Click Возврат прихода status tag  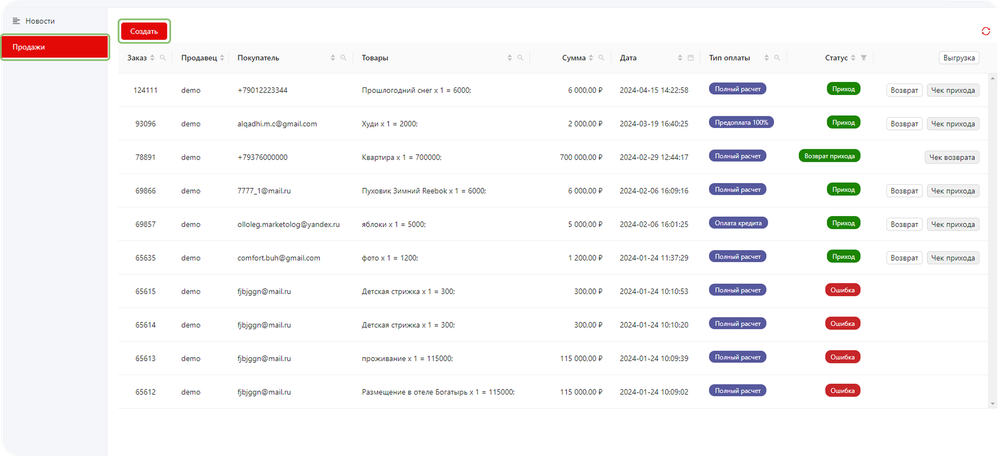pyautogui.click(x=829, y=156)
